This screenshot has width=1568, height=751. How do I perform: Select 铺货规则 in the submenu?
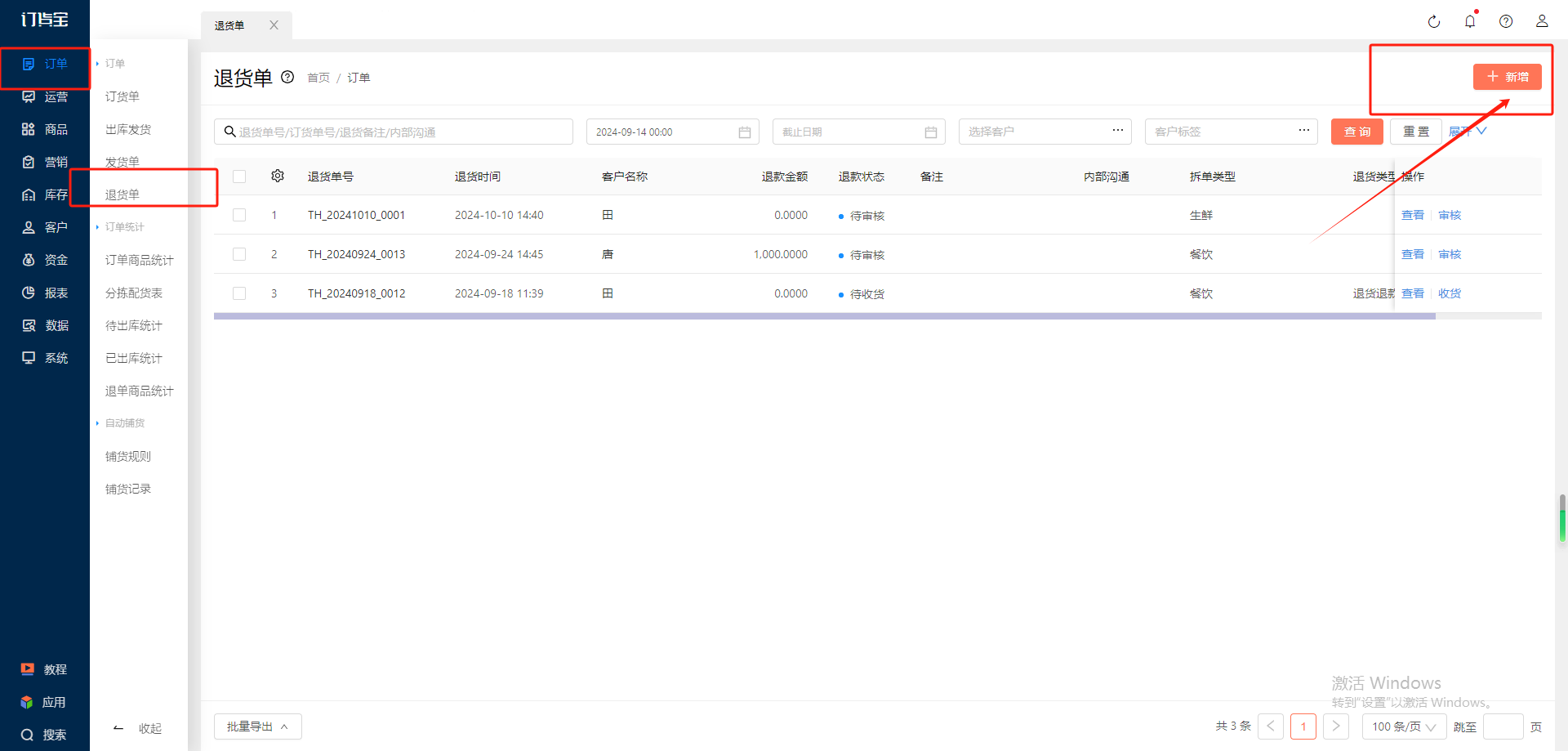(128, 456)
